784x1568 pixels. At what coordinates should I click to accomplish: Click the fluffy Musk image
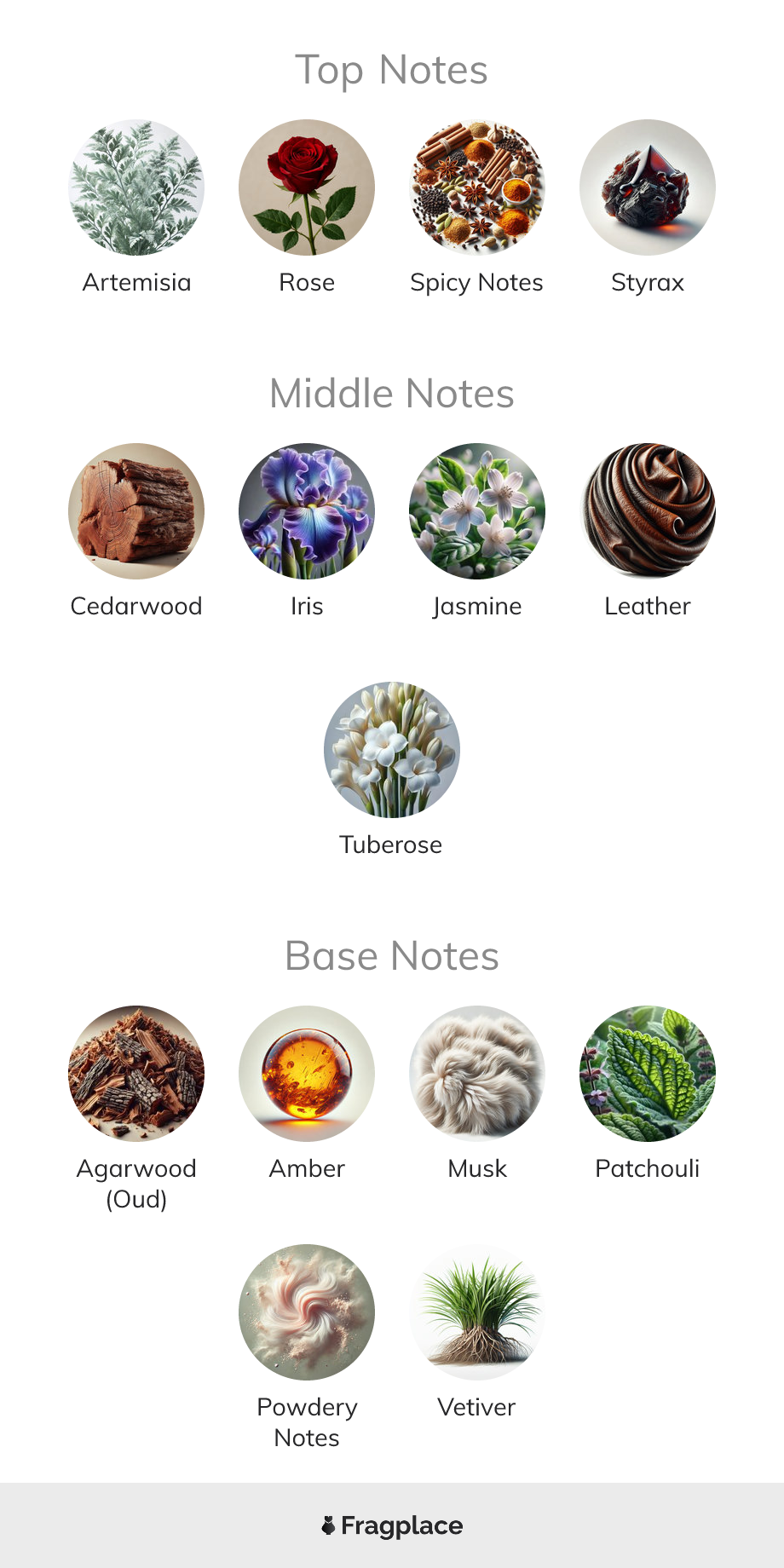(477, 1074)
